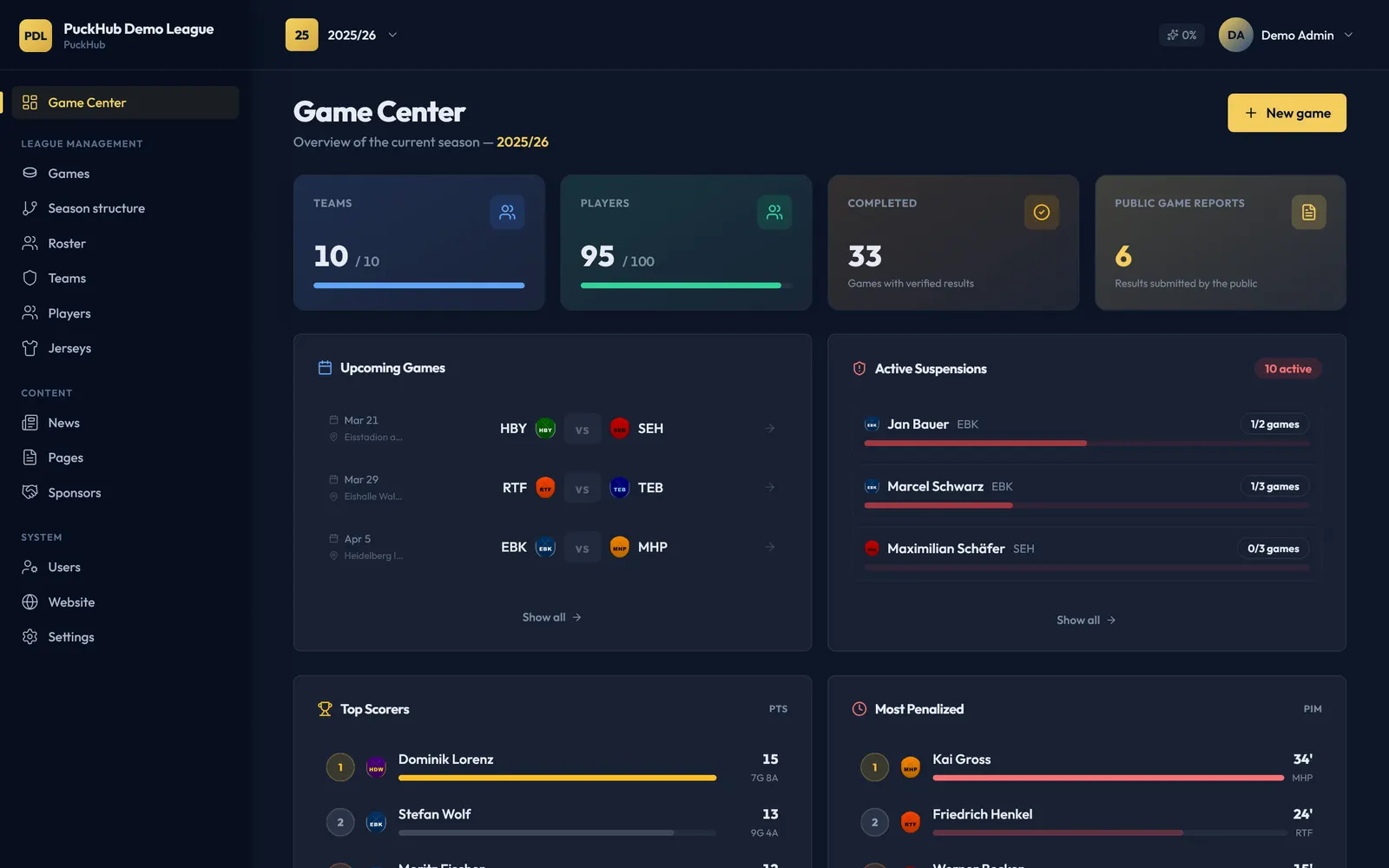1389x868 pixels.
Task: Open the Games menu item
Action: (125, 174)
